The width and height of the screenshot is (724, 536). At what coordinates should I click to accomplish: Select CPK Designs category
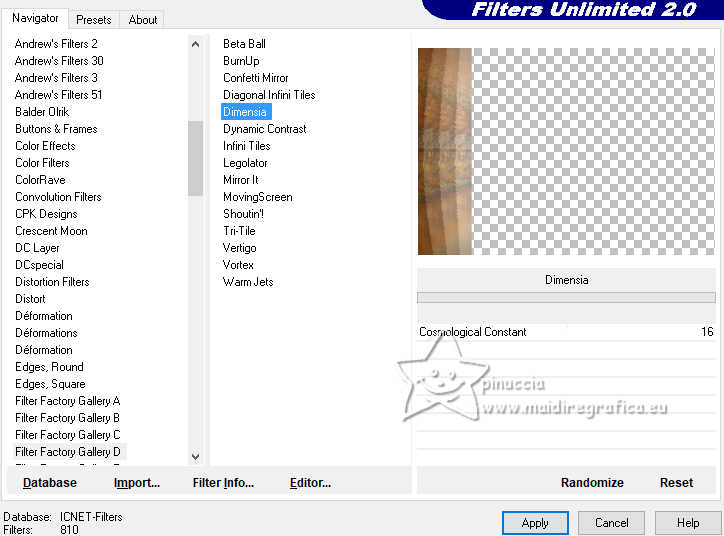pos(46,214)
